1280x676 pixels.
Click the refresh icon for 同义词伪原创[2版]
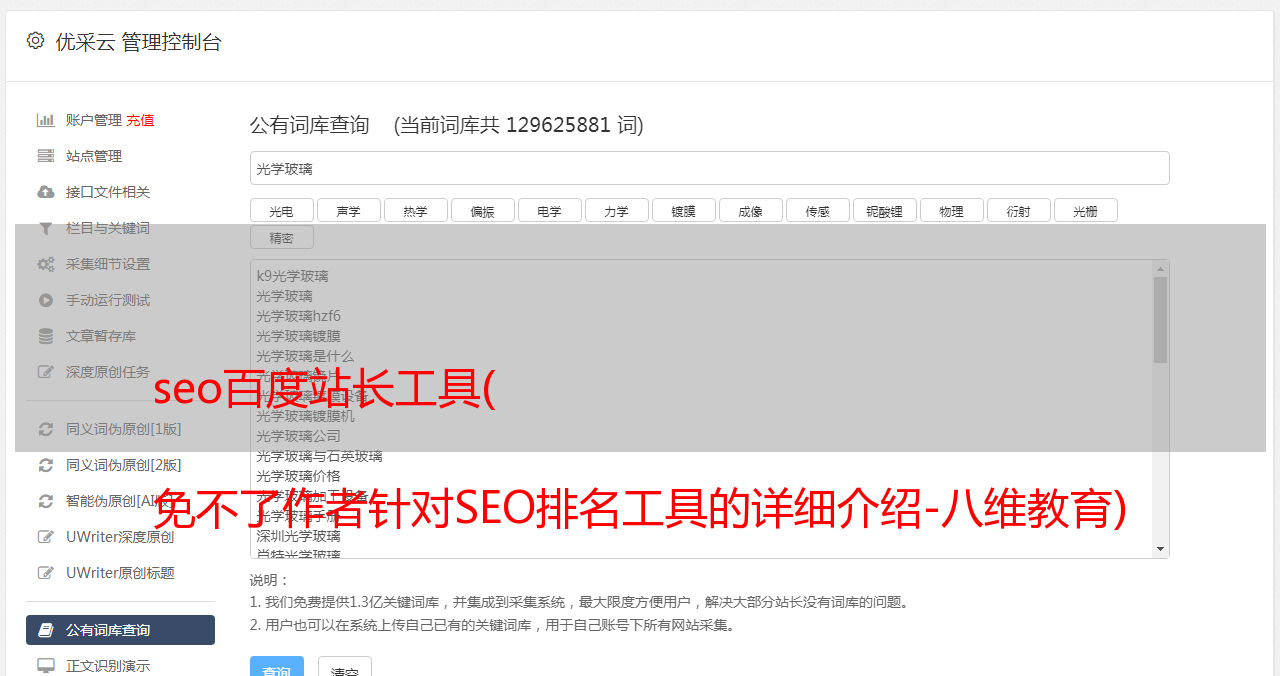coord(45,465)
